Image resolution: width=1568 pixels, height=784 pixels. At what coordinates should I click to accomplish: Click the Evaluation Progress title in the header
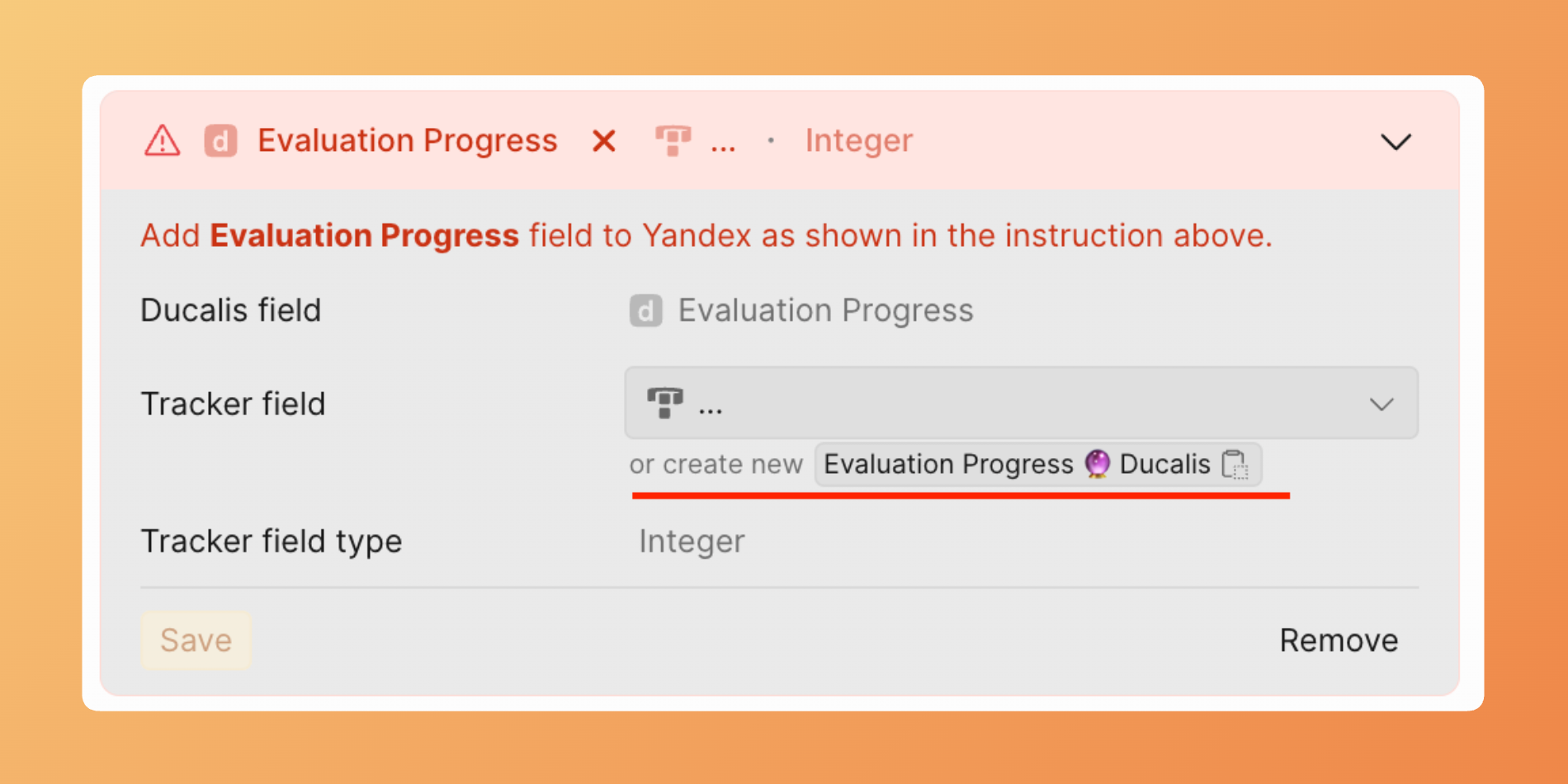[x=408, y=141]
